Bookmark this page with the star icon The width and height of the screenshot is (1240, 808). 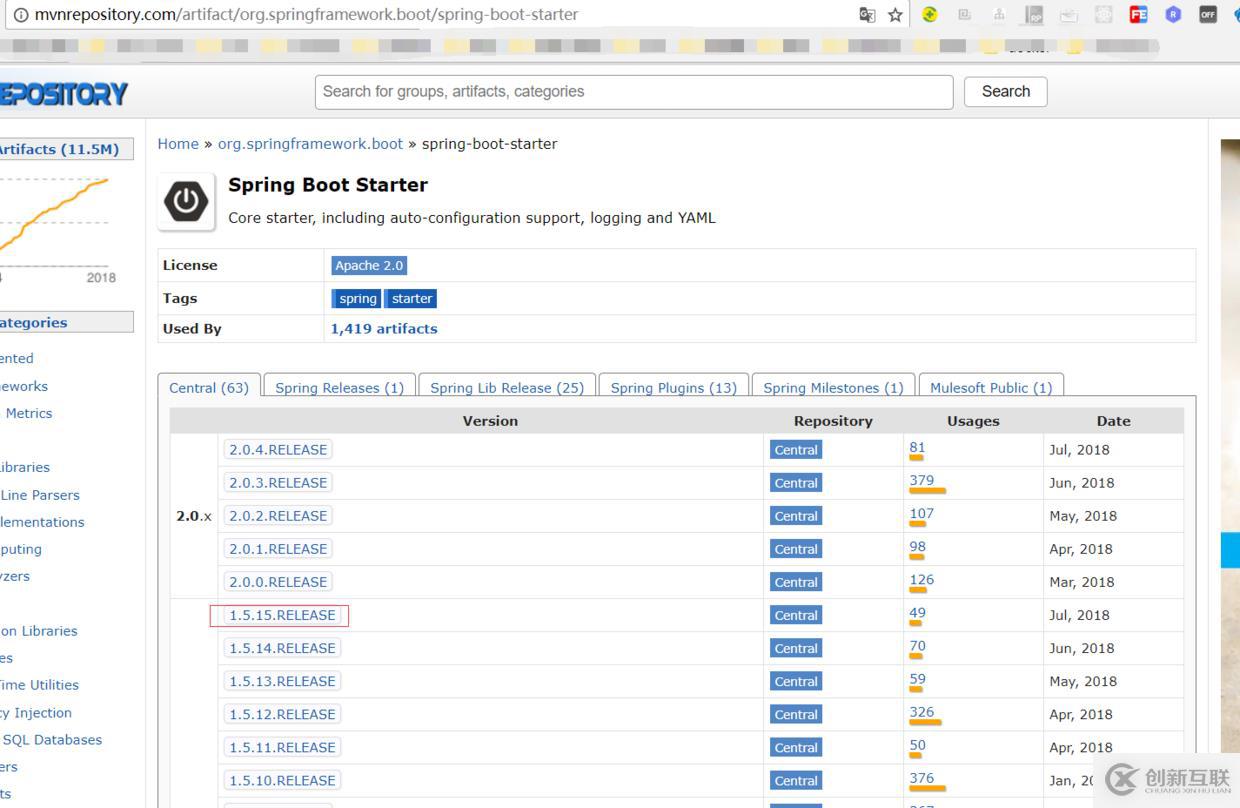pyautogui.click(x=895, y=14)
